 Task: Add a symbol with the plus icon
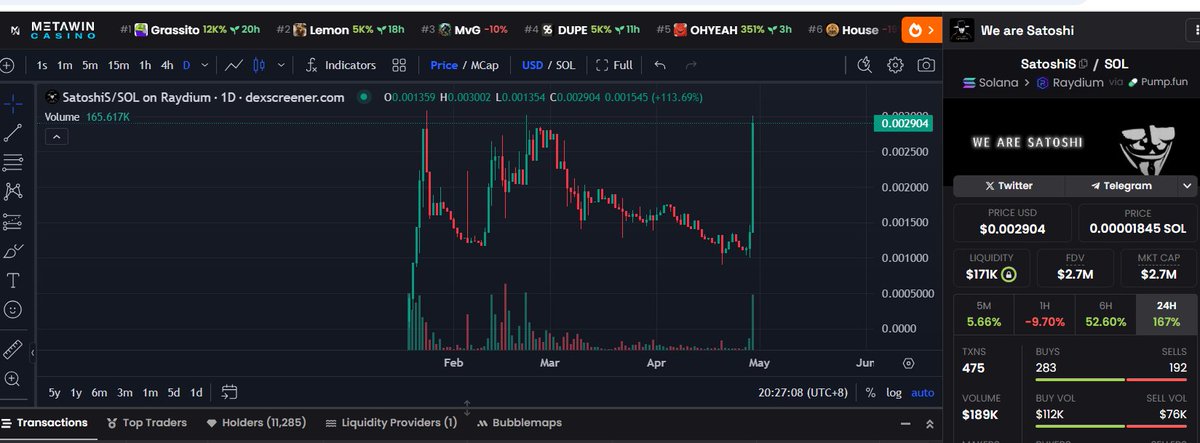pos(8,65)
